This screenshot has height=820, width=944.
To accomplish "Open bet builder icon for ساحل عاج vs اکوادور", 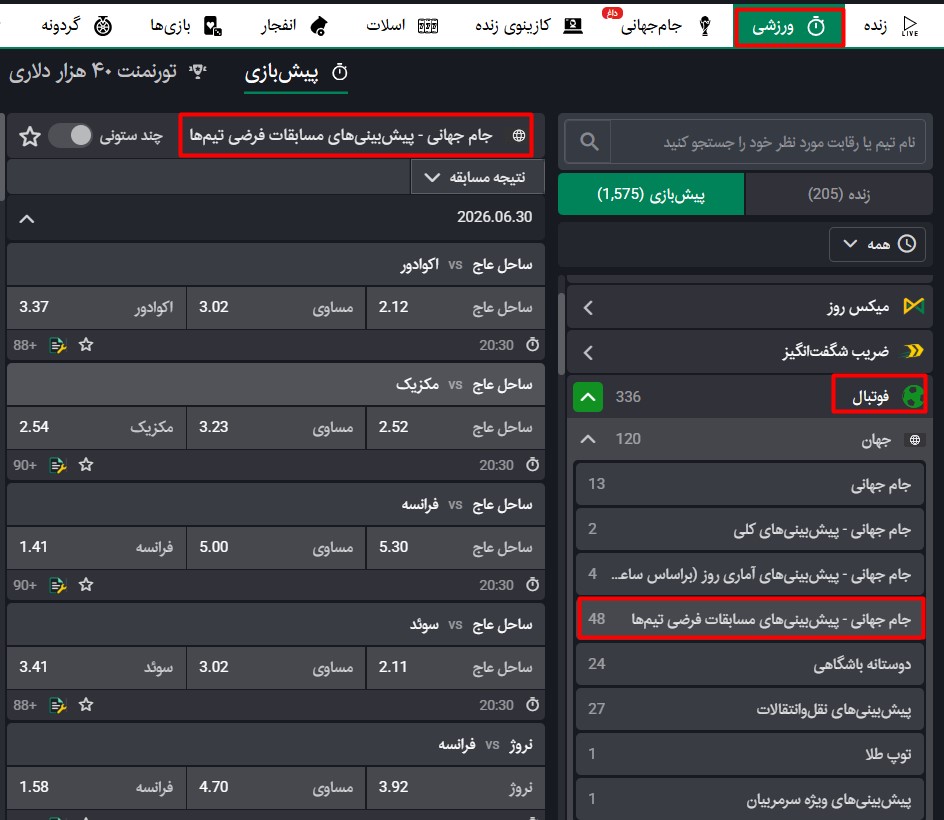I will point(58,346).
